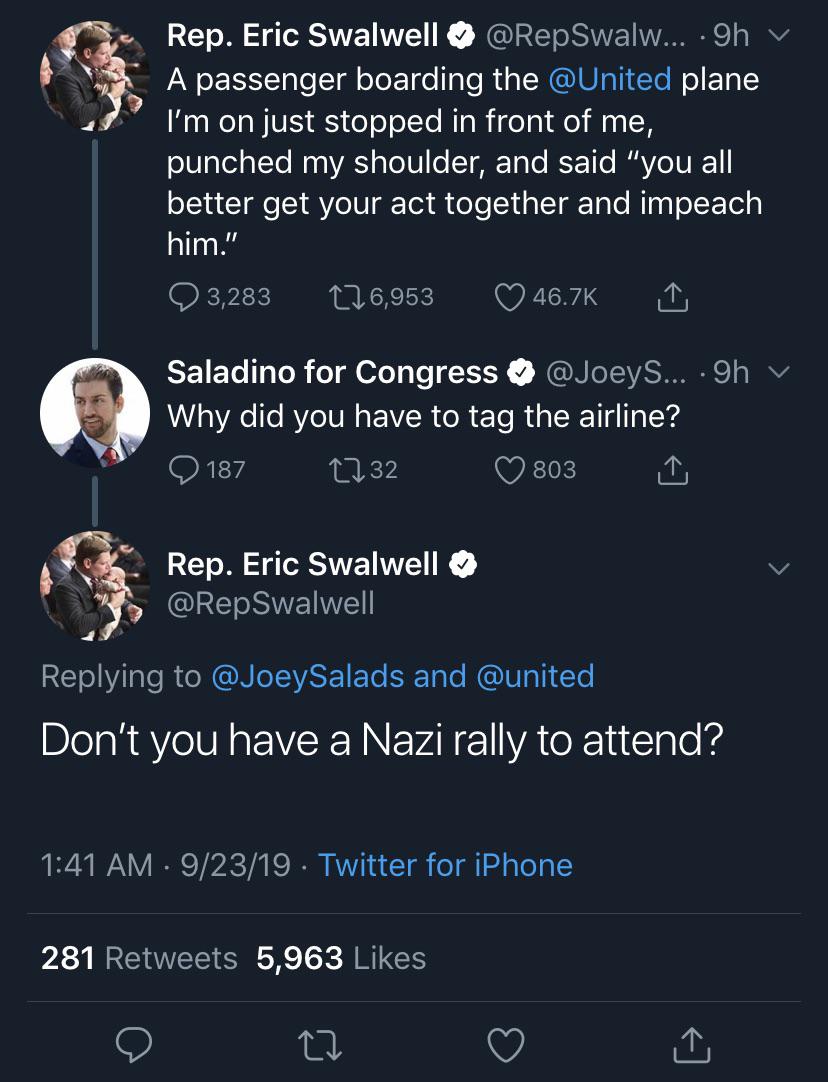The image size is (828, 1082).
Task: Reply to the first Swalwell tweet
Action: coord(183,296)
